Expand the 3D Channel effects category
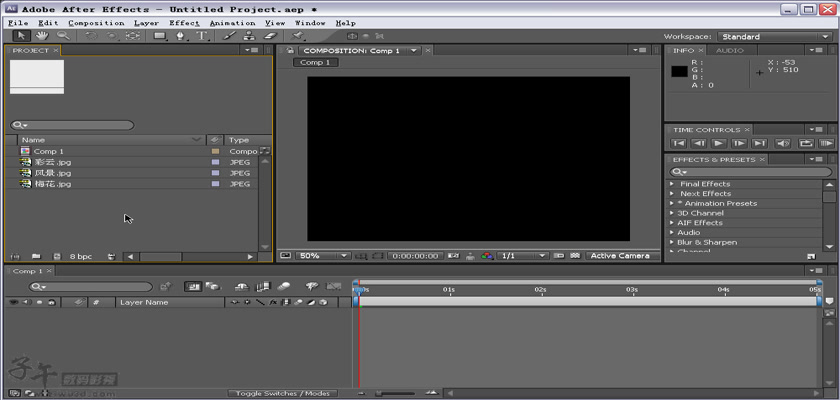The width and height of the screenshot is (840, 400). [672, 213]
